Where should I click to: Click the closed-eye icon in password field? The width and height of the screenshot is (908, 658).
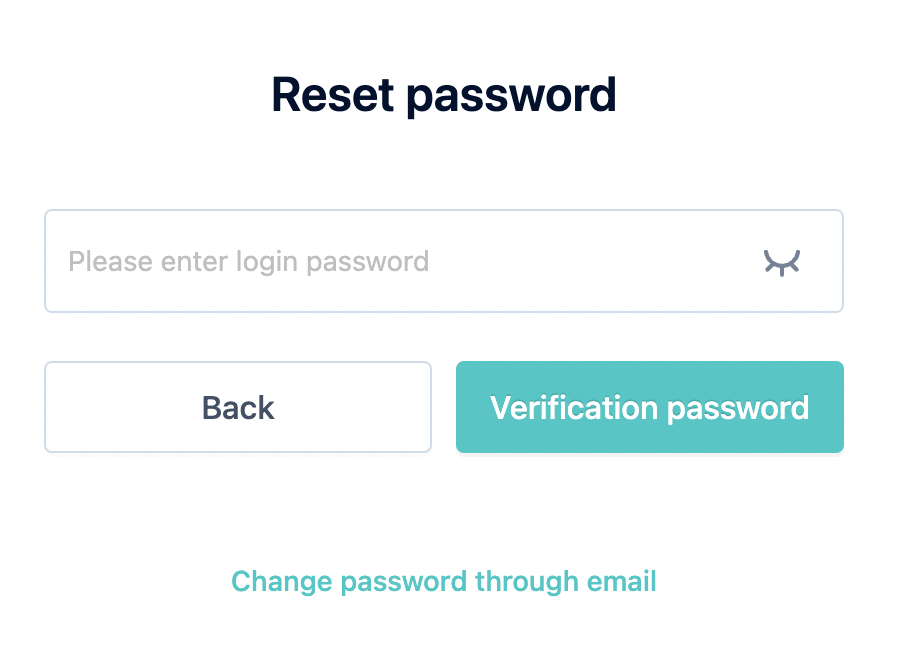point(781,262)
